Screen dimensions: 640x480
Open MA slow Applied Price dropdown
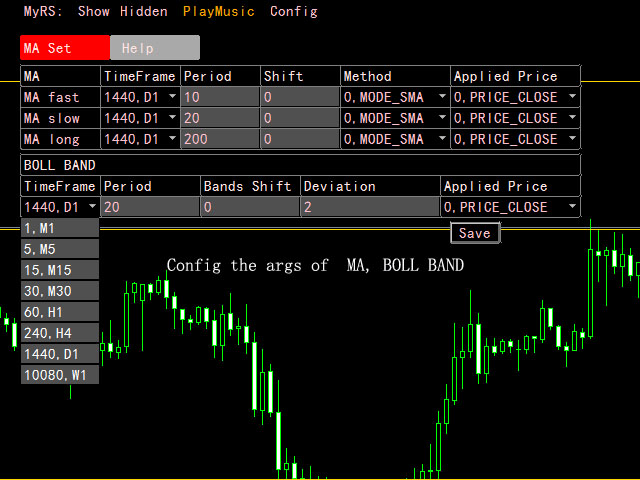(515, 118)
